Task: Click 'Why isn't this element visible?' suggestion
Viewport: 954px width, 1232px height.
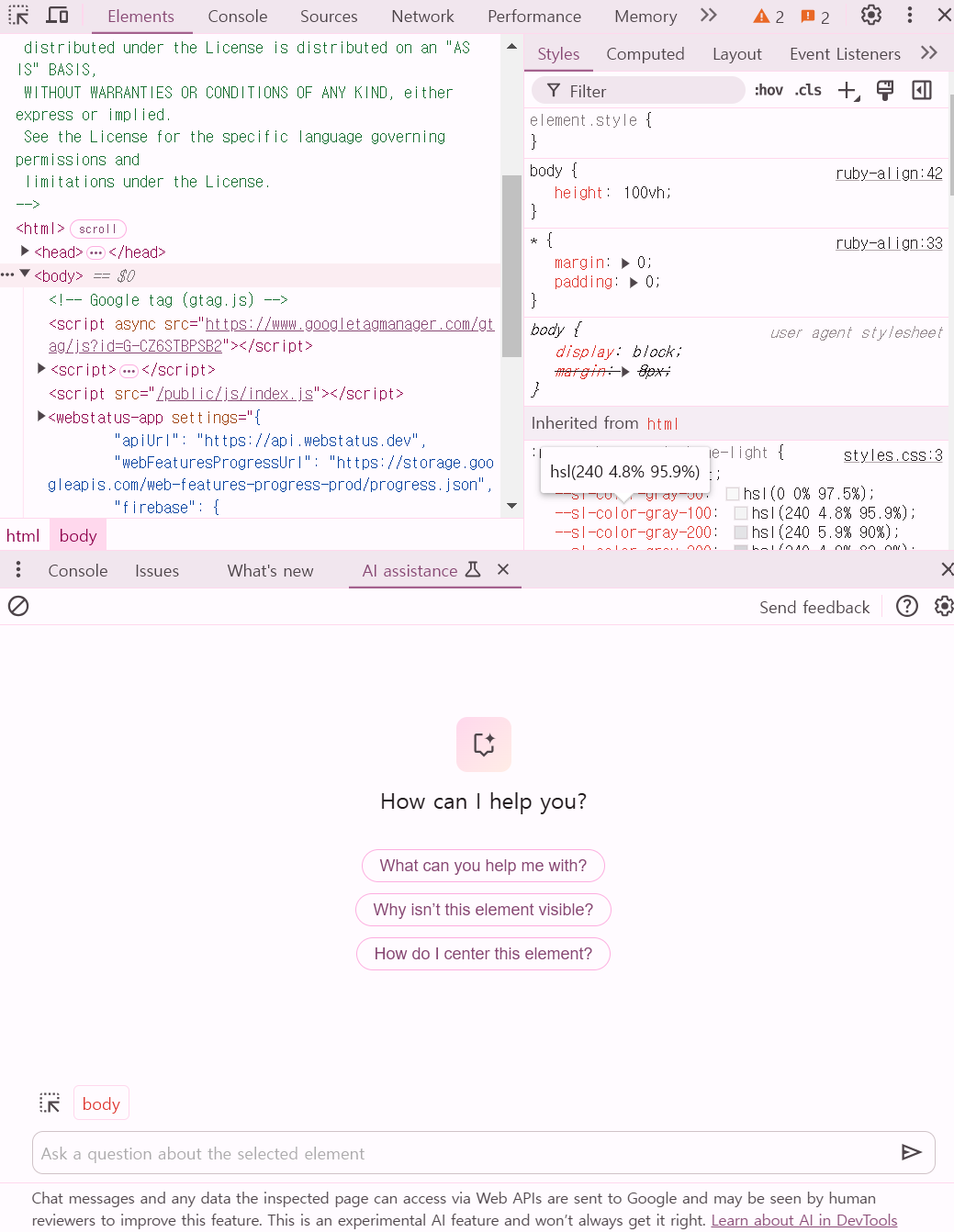Action: [x=483, y=910]
